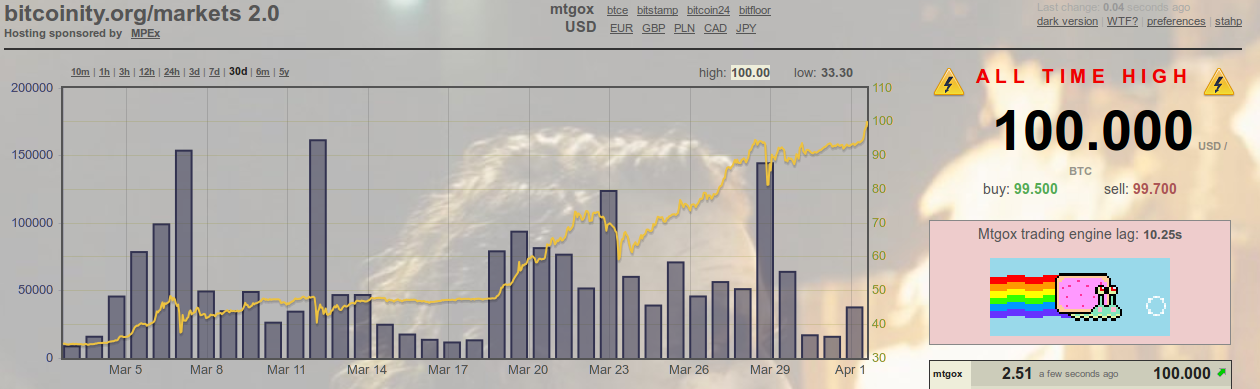This screenshot has height=389, width=1260.
Task: Click the Mar 20 x-axis label
Action: click(x=527, y=369)
